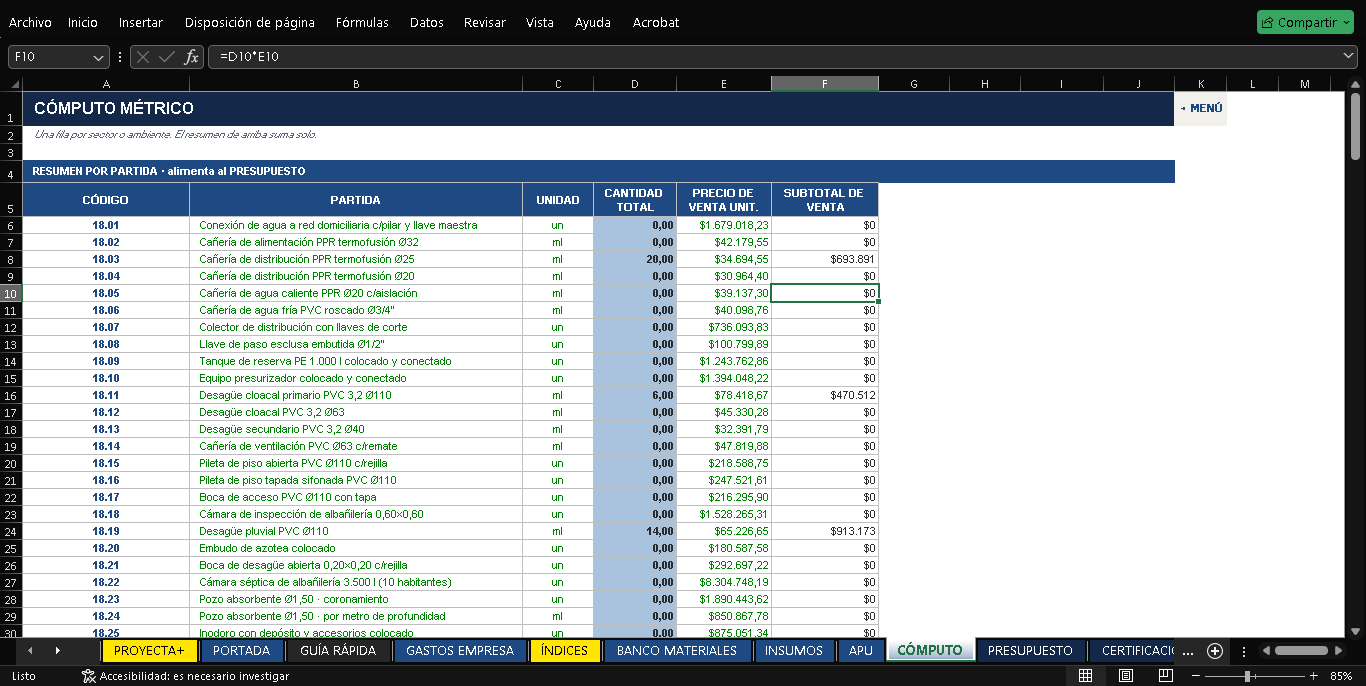Open the Name Box dropdown arrow

click(98, 57)
